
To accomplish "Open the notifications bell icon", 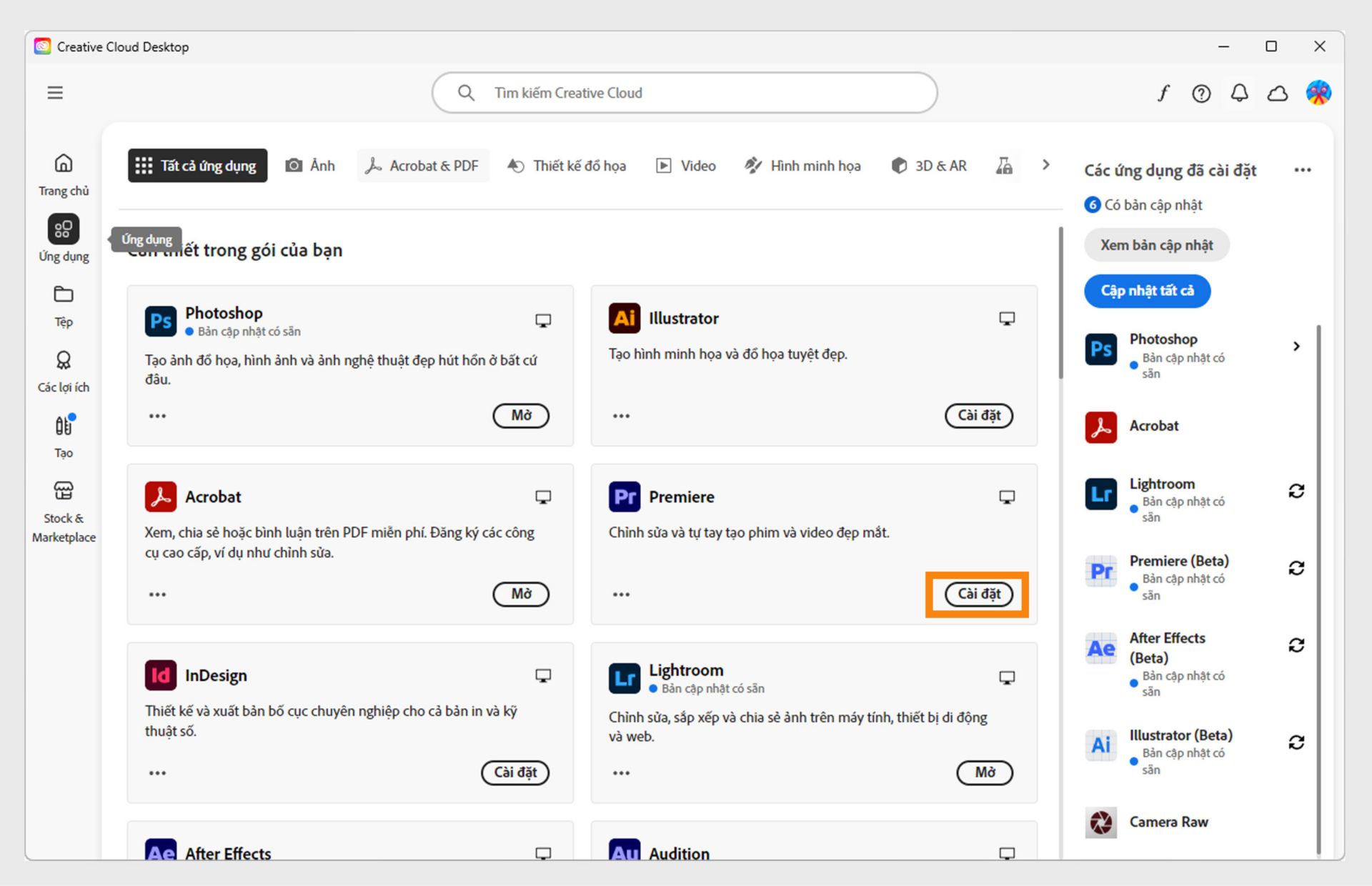I will (1239, 93).
